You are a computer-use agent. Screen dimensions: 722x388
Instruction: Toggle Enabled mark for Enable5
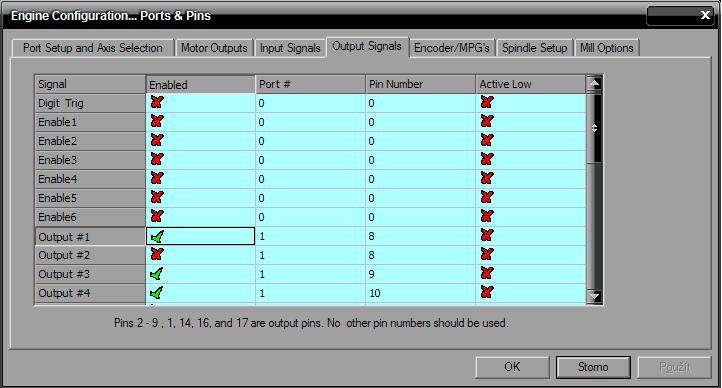tap(157, 197)
